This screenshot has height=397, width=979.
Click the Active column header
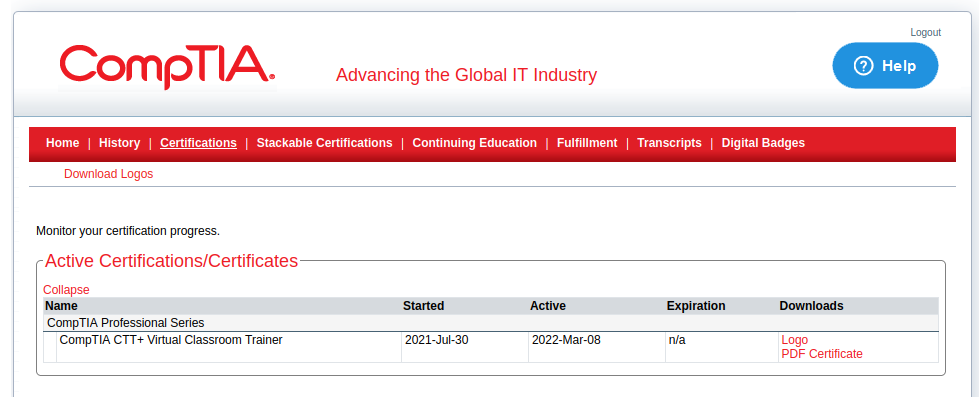tap(548, 306)
